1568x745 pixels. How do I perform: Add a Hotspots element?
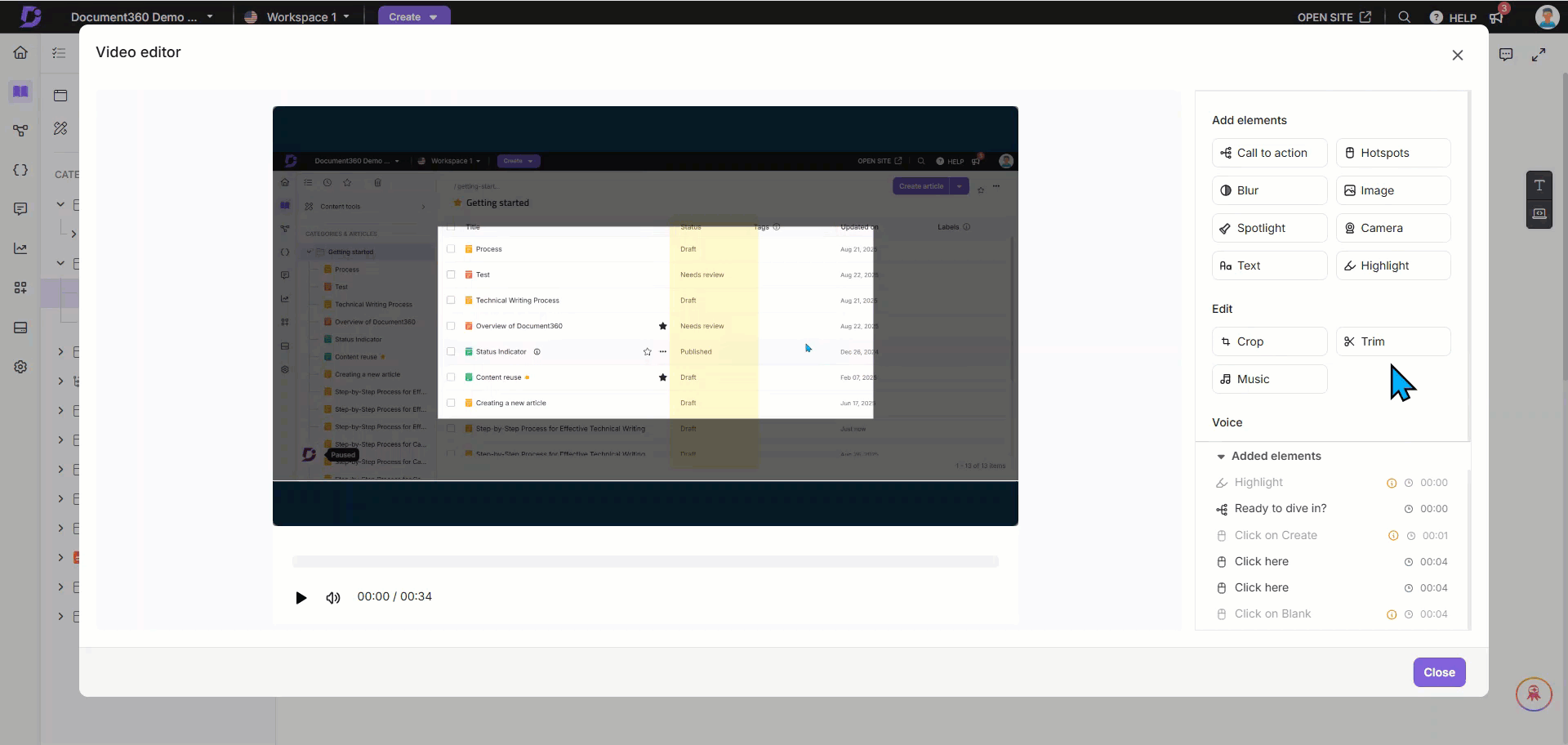point(1393,153)
